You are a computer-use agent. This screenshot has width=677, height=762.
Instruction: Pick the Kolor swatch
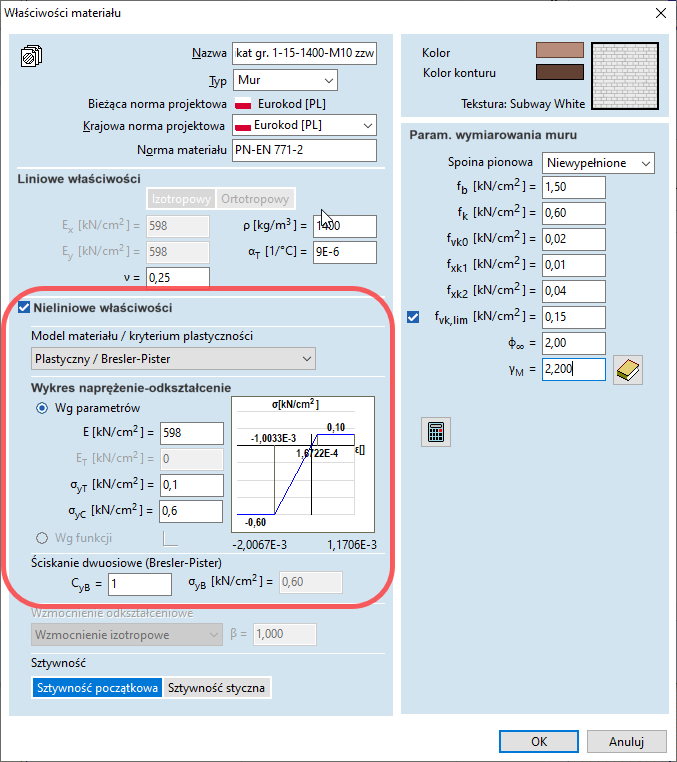(x=559, y=51)
